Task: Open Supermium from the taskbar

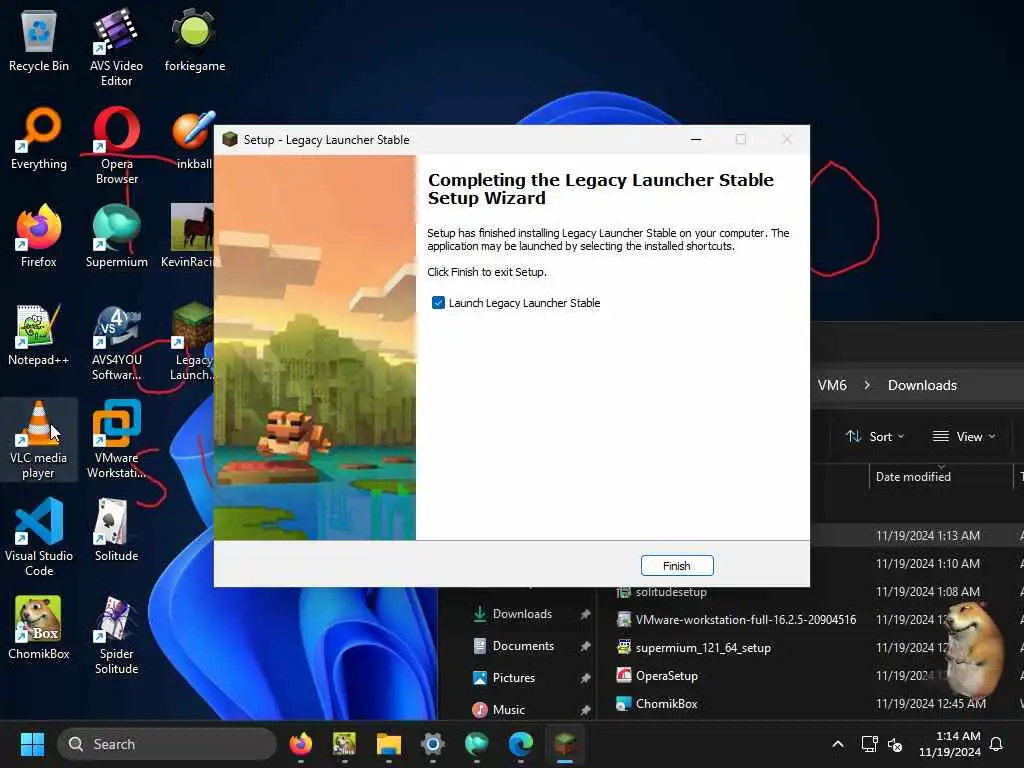Action: coord(477,744)
